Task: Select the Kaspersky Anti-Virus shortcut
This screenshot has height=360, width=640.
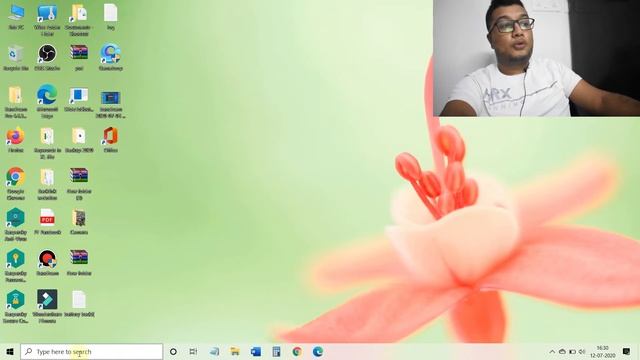Action: [x=16, y=225]
